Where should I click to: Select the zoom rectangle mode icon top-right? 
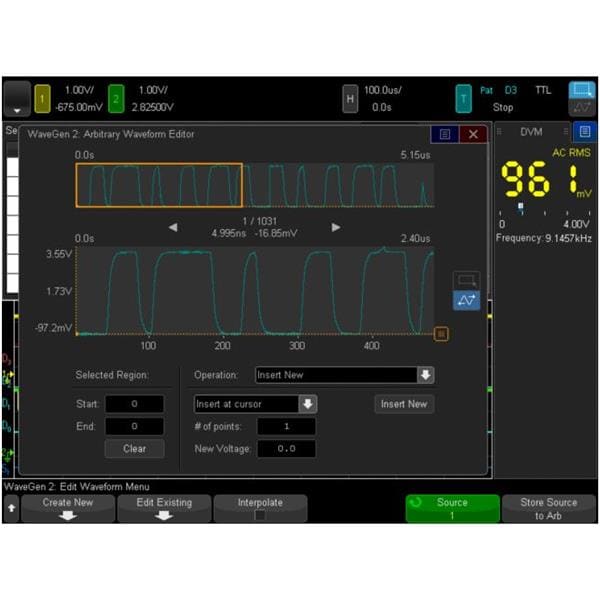pyautogui.click(x=582, y=90)
